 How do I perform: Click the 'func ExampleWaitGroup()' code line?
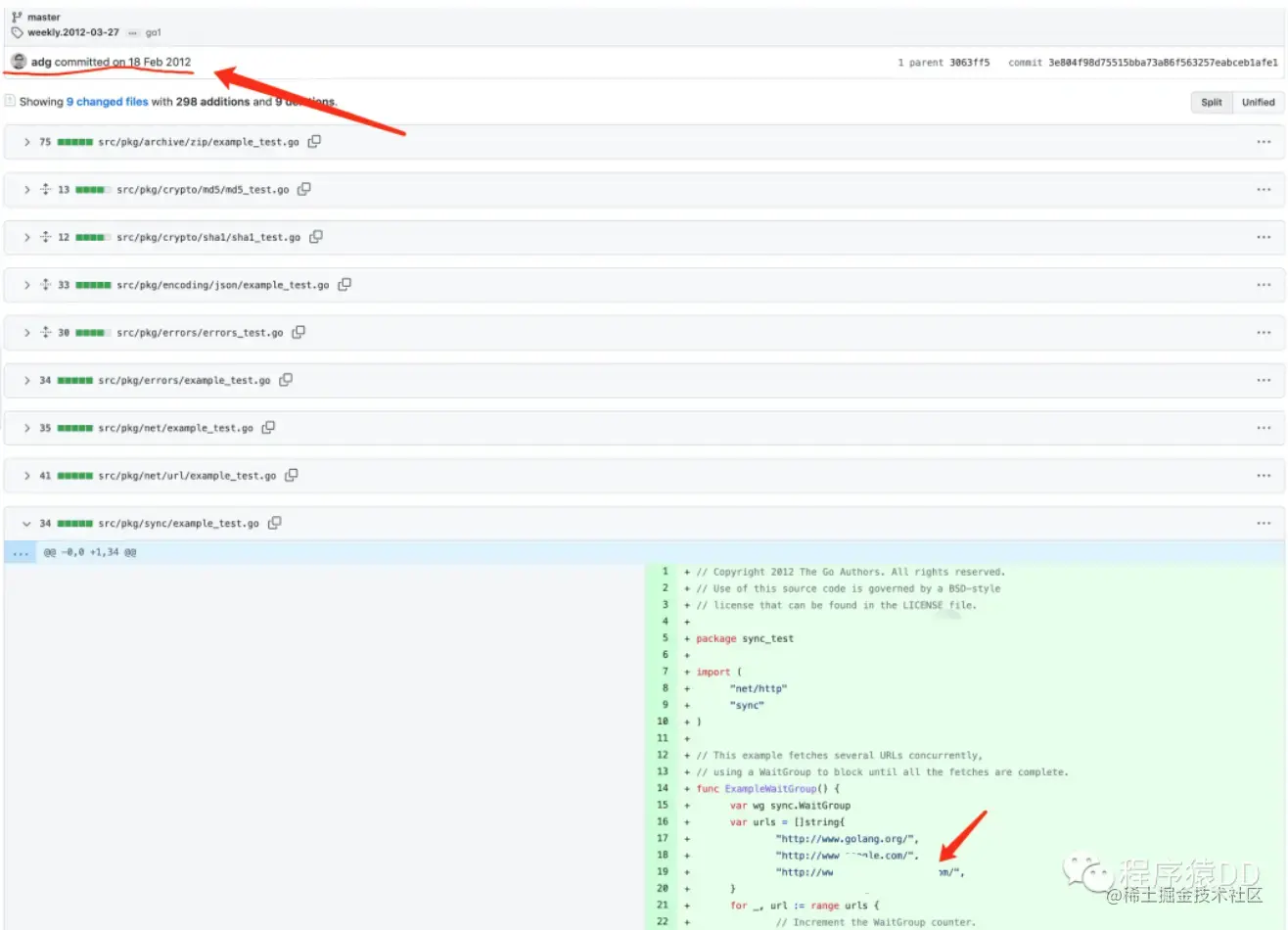point(768,789)
